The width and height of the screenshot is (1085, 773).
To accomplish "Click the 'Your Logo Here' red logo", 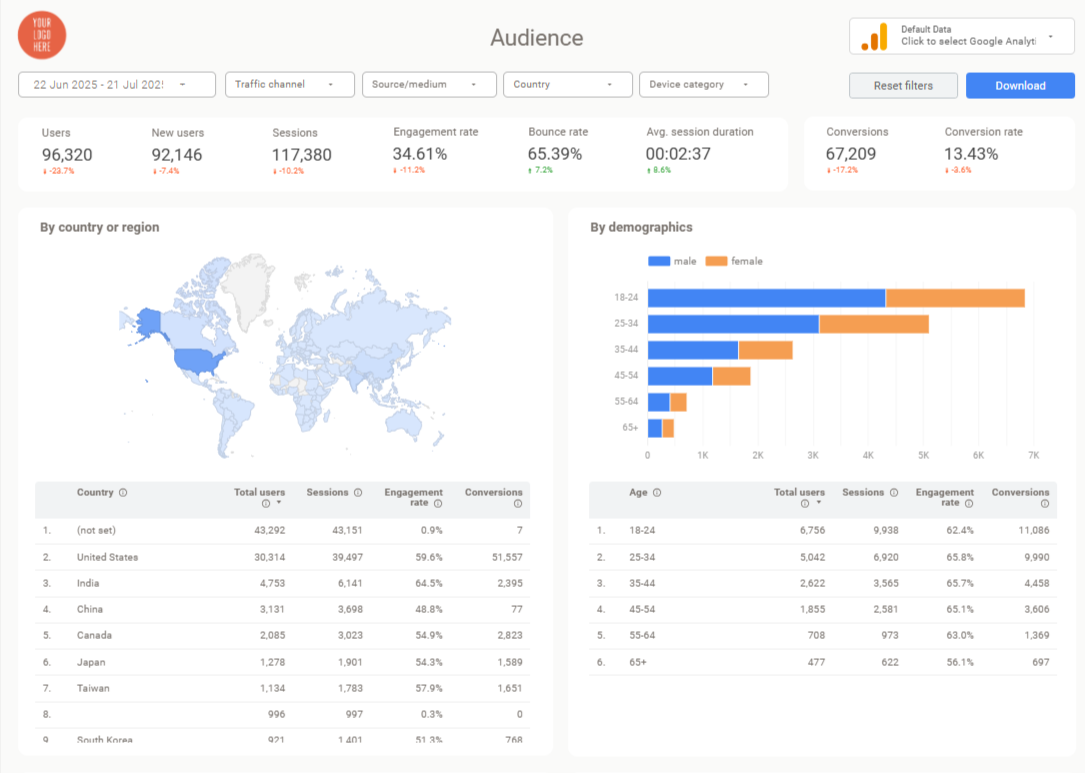I will (x=42, y=35).
